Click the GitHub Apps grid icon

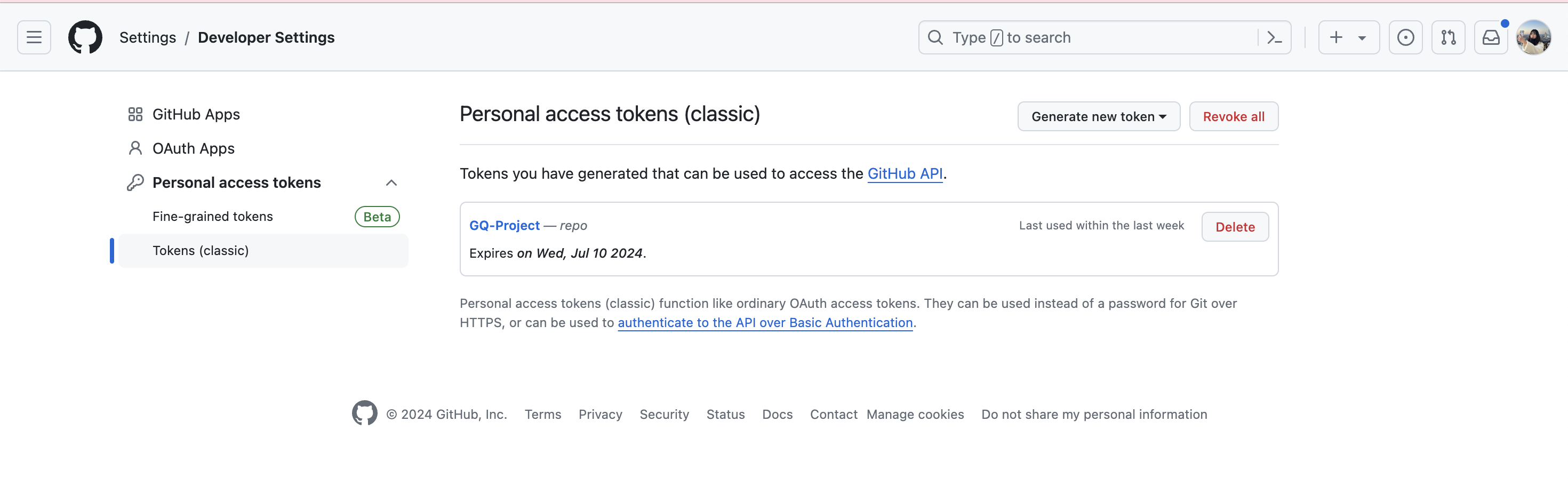pos(135,114)
